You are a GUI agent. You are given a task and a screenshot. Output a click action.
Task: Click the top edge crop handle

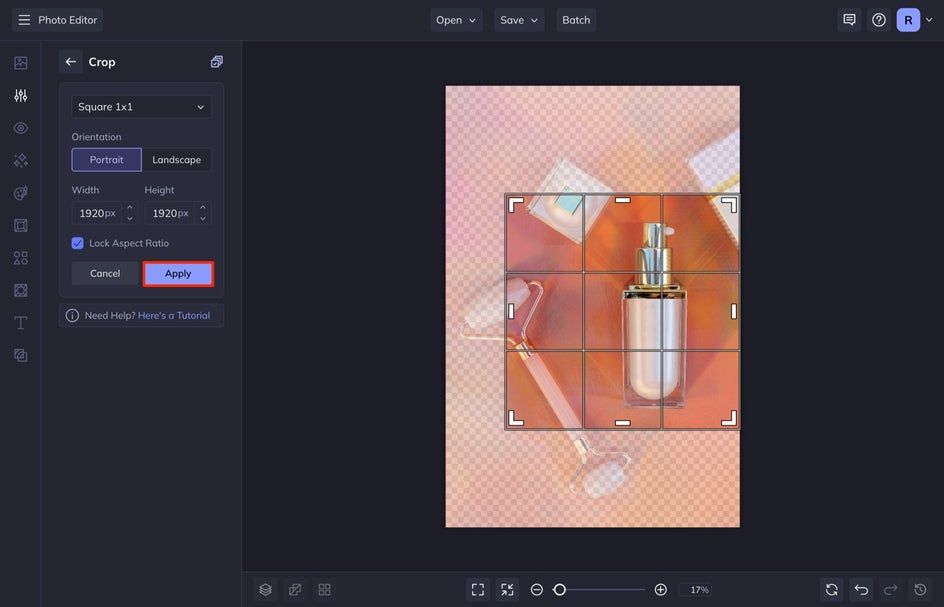coord(623,200)
